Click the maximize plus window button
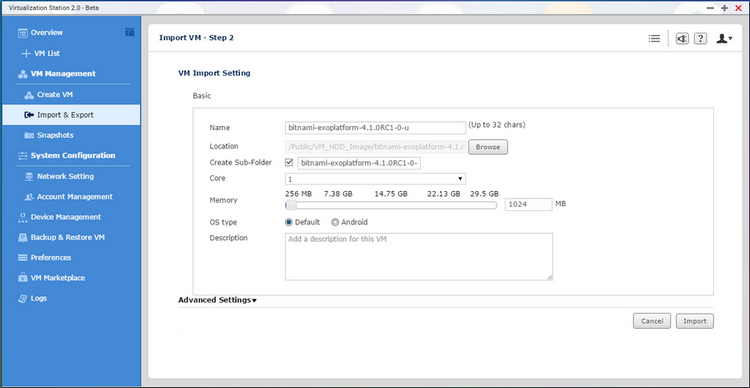The height and width of the screenshot is (388, 750). tap(725, 8)
